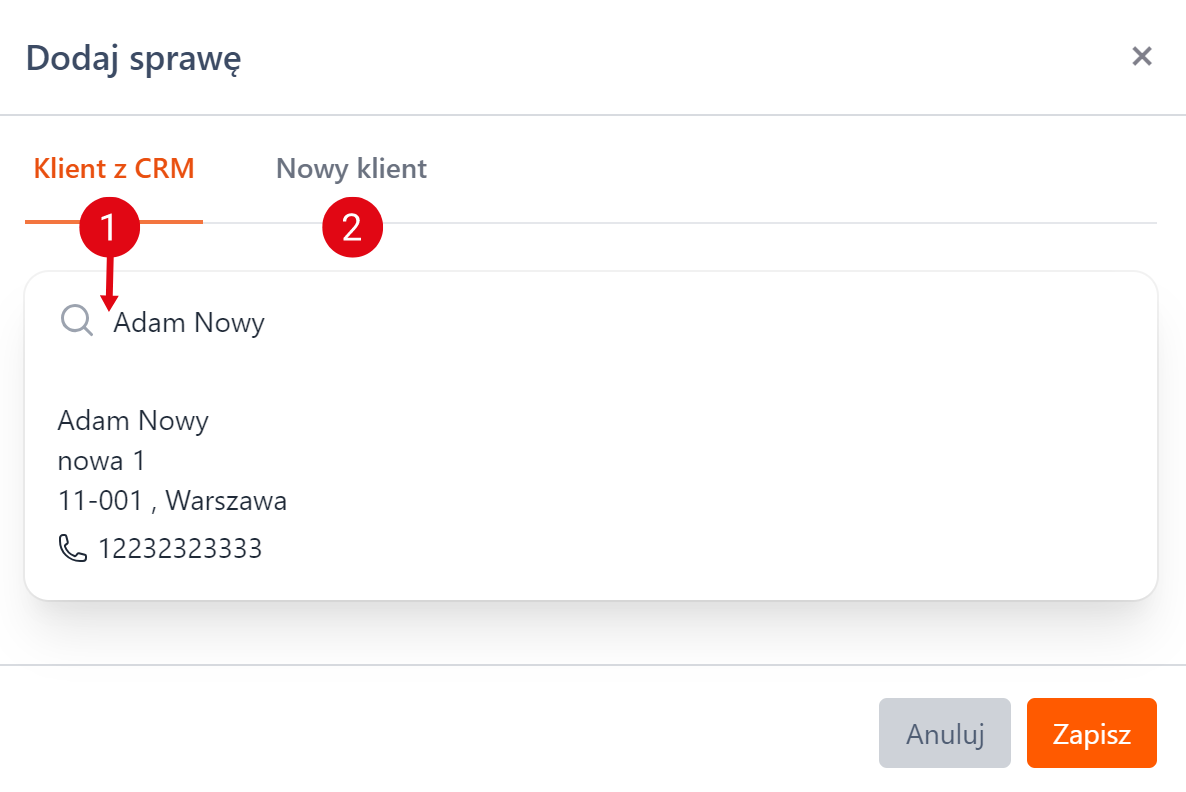Click the red badge numbered 1
Screen dimensions: 1186x792
110,227
